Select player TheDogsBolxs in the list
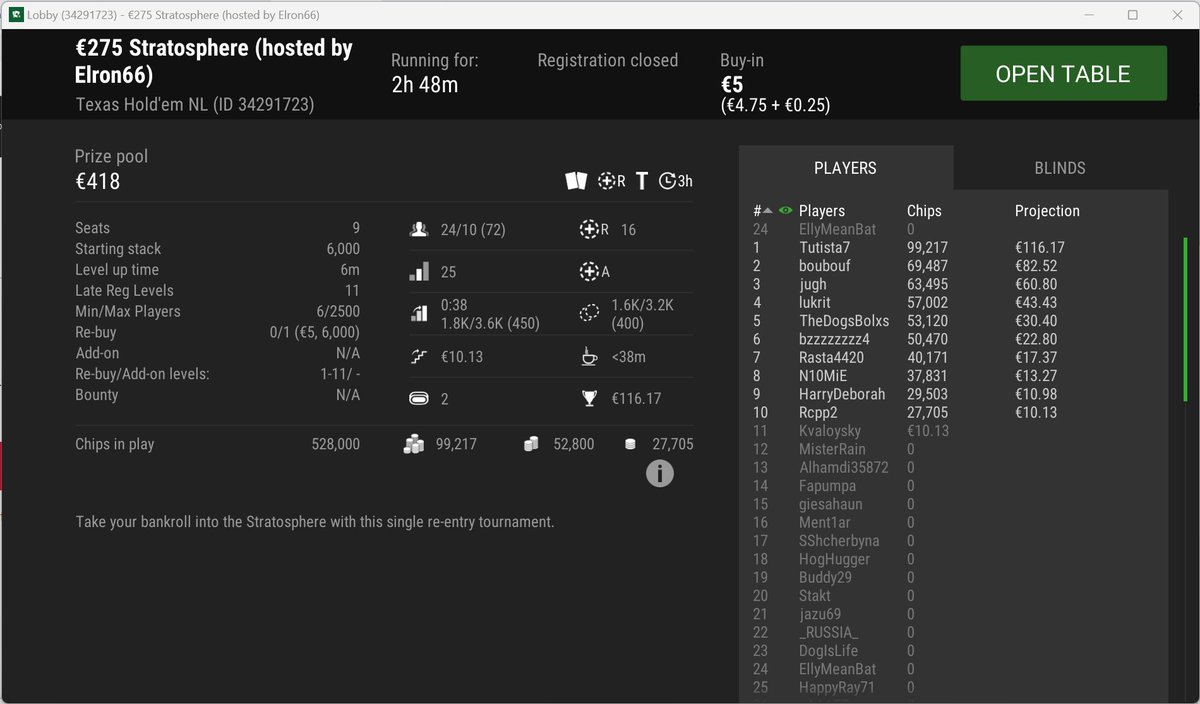The width and height of the screenshot is (1200, 704). tap(844, 321)
